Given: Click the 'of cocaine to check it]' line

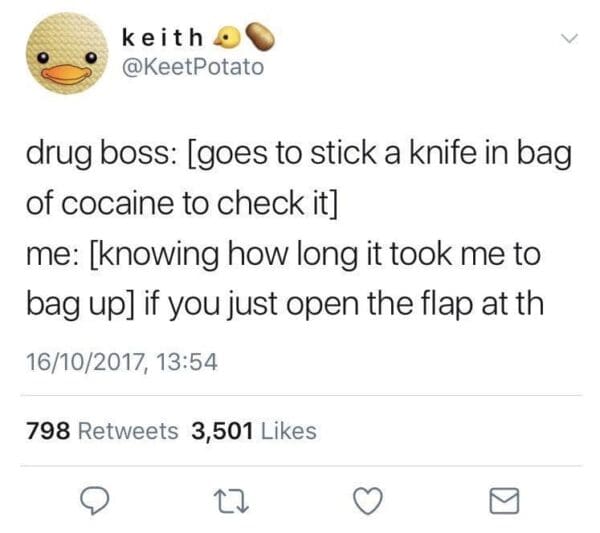Looking at the screenshot, I should [x=182, y=203].
